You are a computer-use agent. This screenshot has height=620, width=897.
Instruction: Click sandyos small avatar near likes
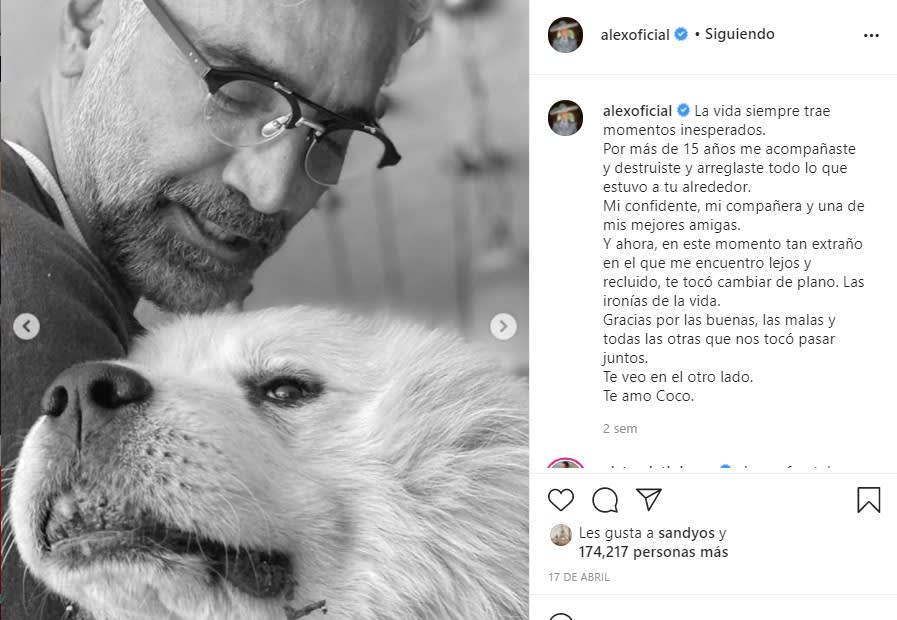click(x=561, y=535)
